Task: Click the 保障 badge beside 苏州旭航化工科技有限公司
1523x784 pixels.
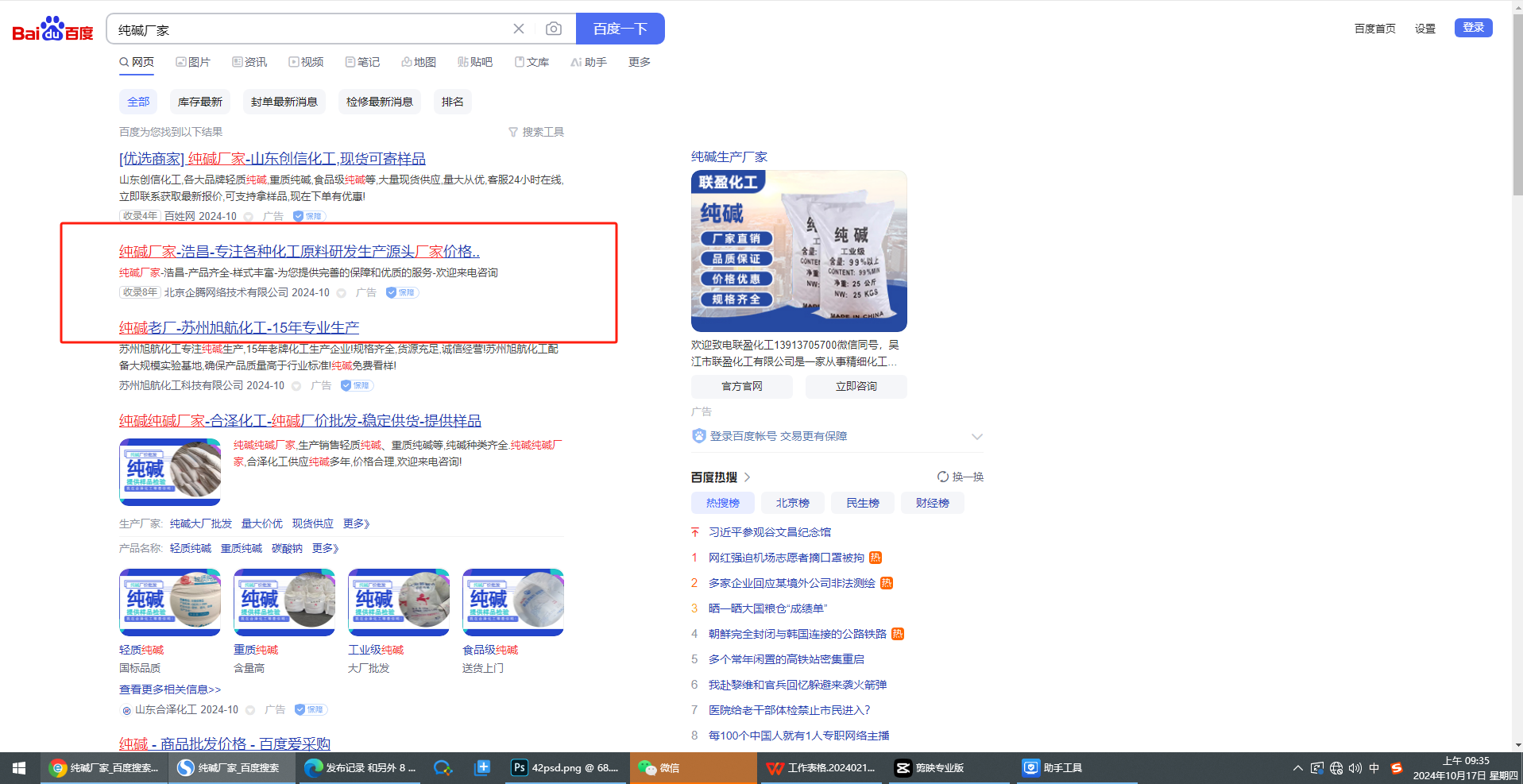Action: (x=357, y=385)
